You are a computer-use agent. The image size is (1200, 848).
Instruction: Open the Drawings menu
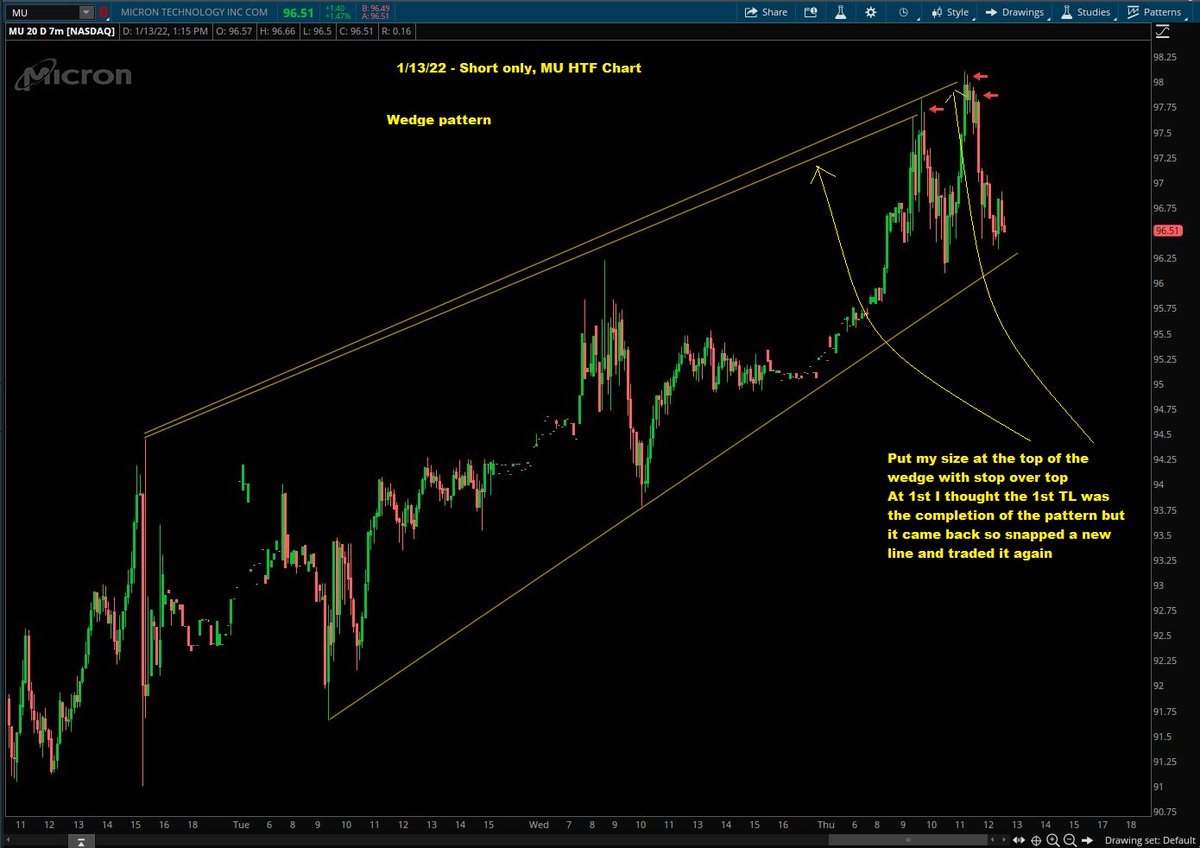(x=1013, y=12)
